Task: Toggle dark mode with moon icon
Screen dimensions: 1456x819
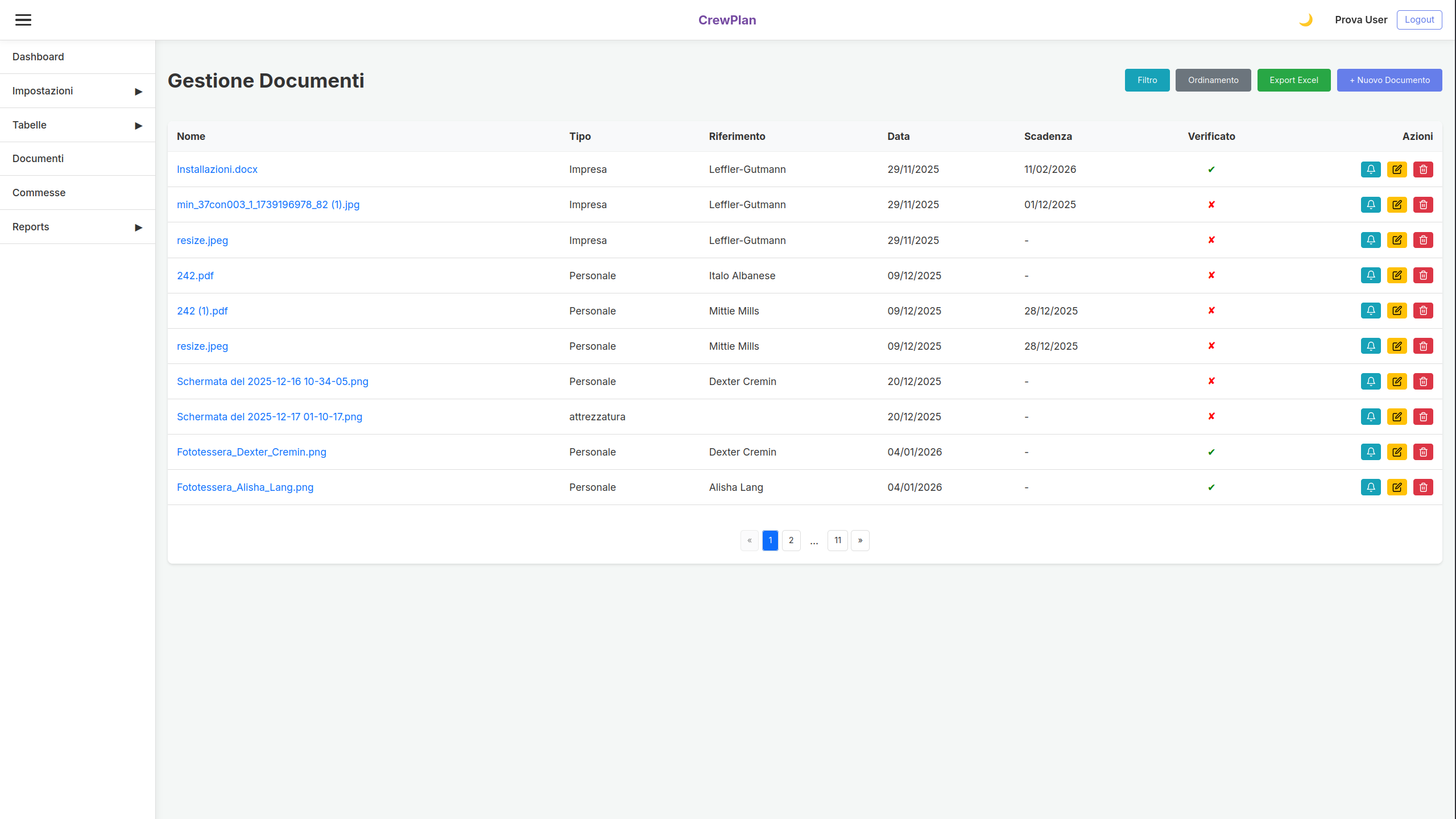Action: click(x=1305, y=20)
